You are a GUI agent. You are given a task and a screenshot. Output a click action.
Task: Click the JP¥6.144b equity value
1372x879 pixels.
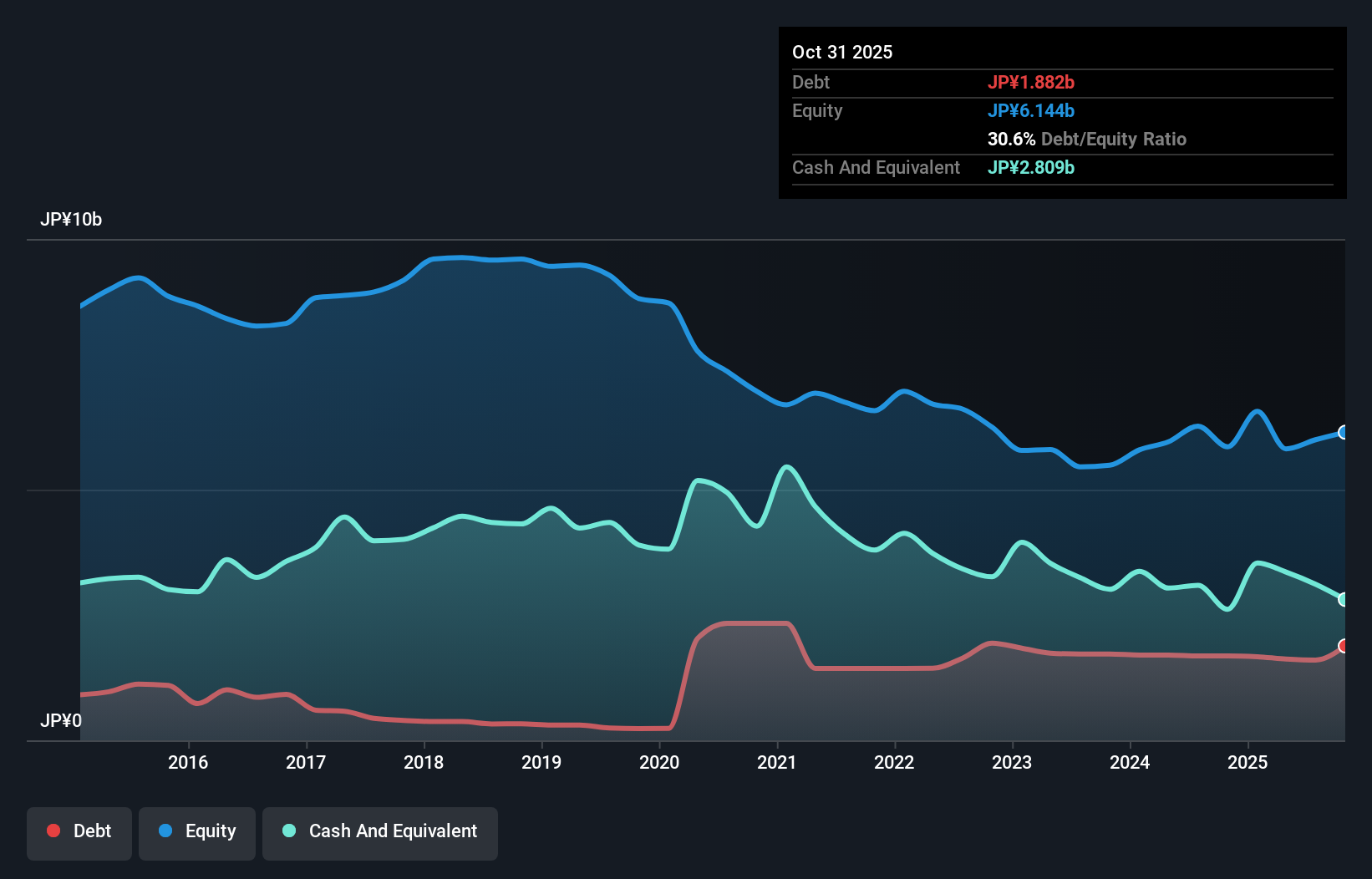pyautogui.click(x=1031, y=110)
